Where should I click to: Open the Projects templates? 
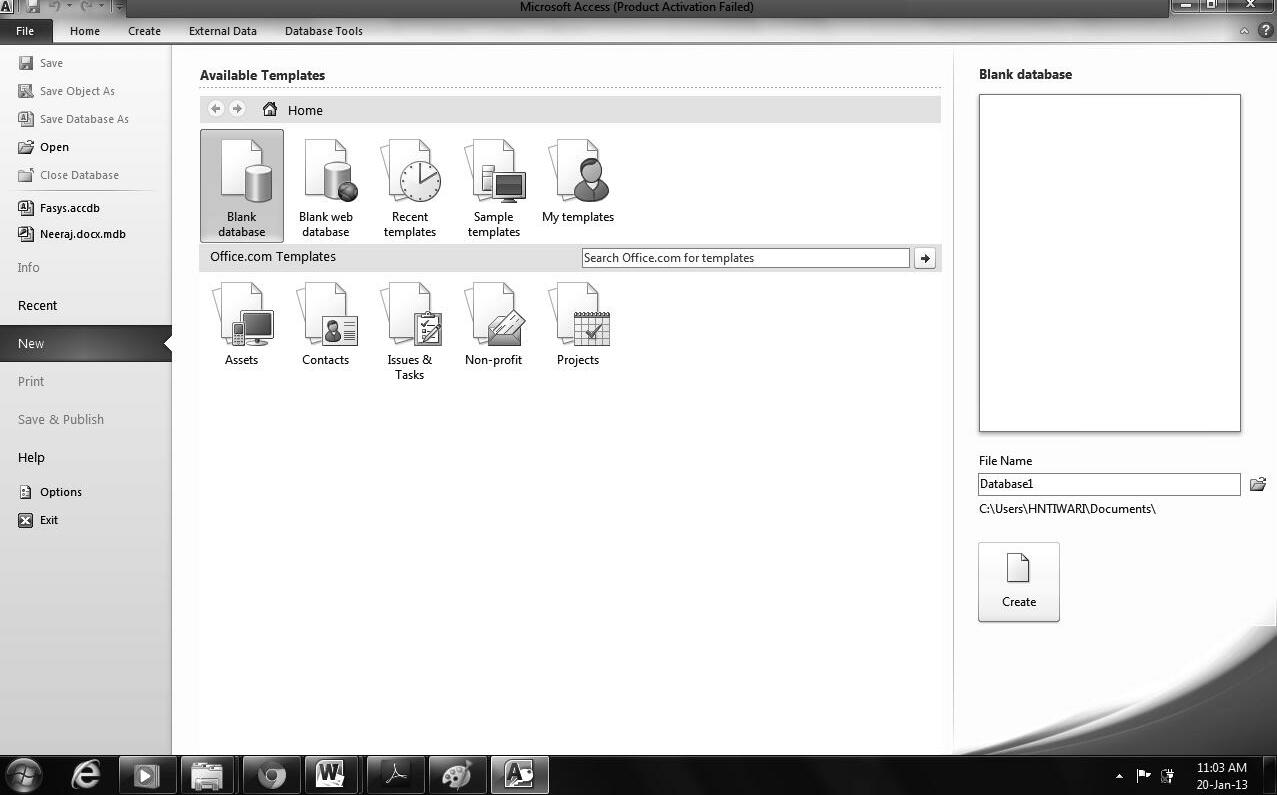578,324
